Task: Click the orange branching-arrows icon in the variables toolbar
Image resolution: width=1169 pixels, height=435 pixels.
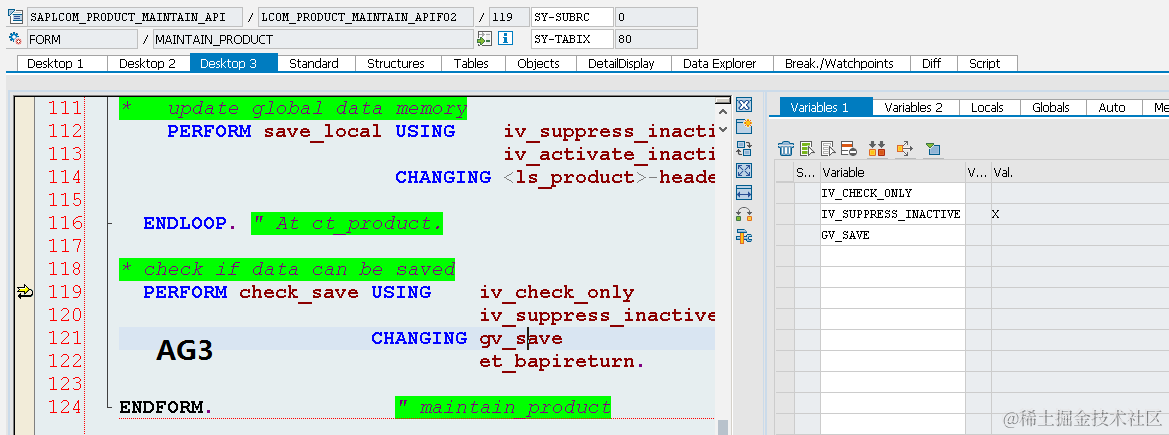Action: pyautogui.click(x=904, y=148)
